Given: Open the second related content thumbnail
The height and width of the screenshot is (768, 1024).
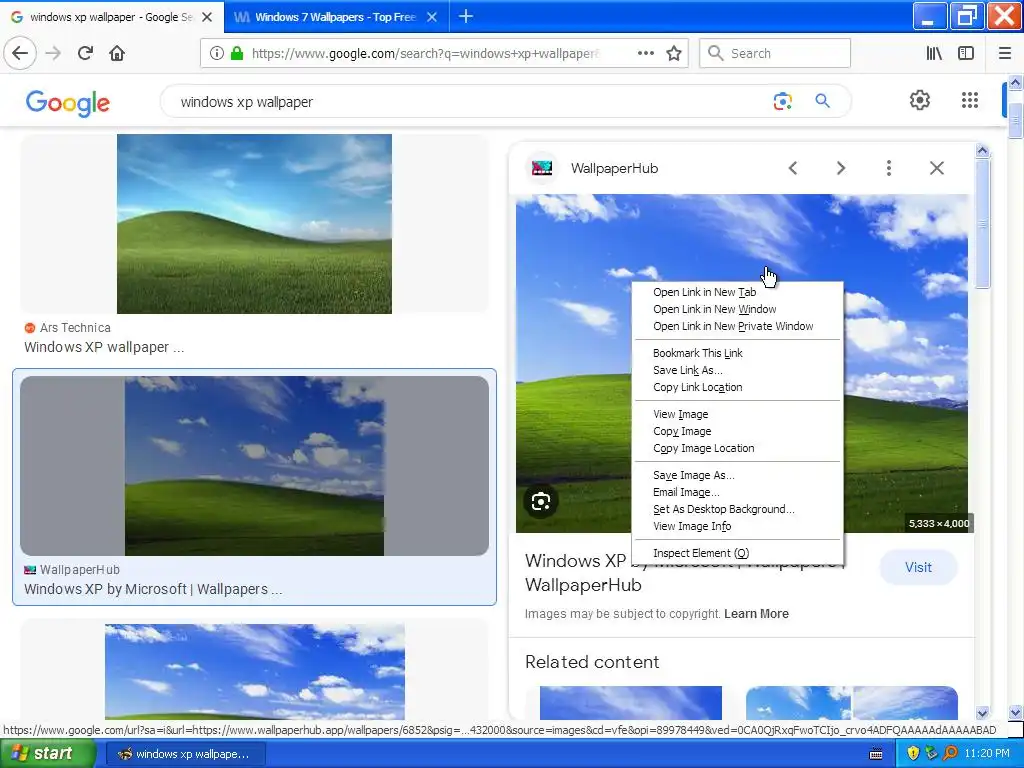Looking at the screenshot, I should pyautogui.click(x=852, y=703).
